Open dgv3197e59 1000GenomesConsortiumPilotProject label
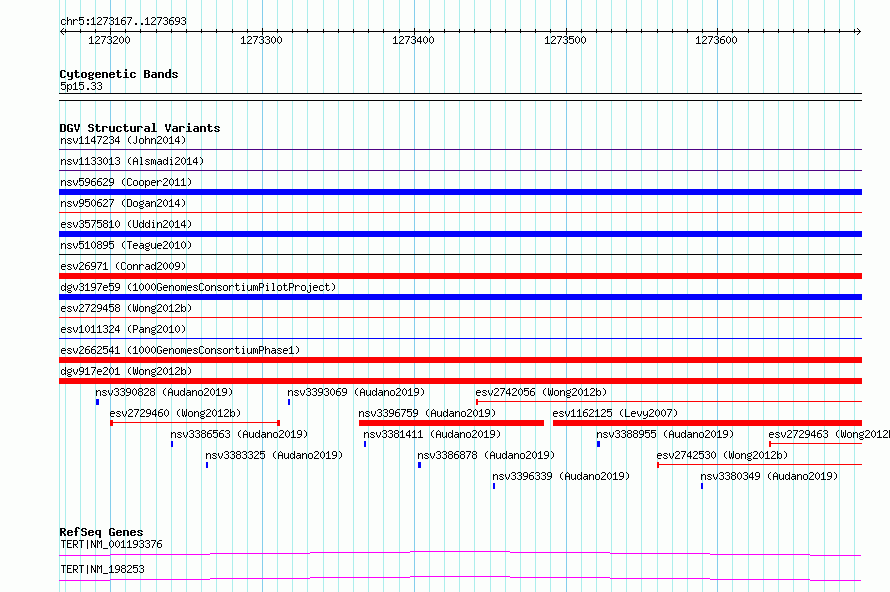This screenshot has width=890, height=592. 198,287
